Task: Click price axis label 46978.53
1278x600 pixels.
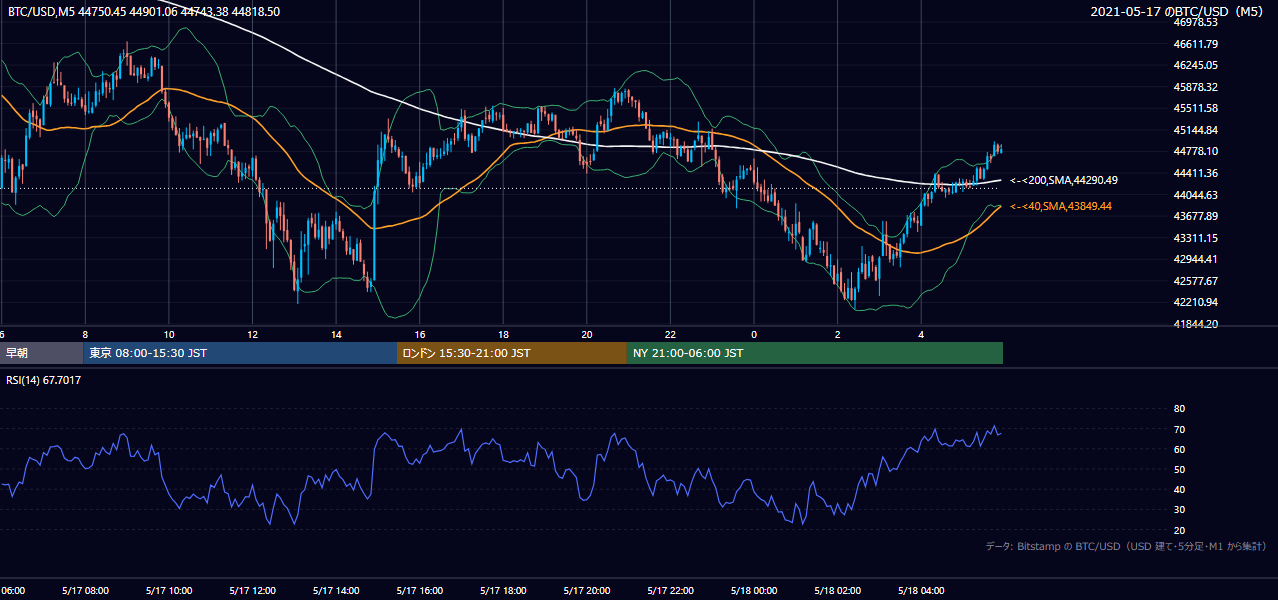Action: pyautogui.click(x=1196, y=22)
